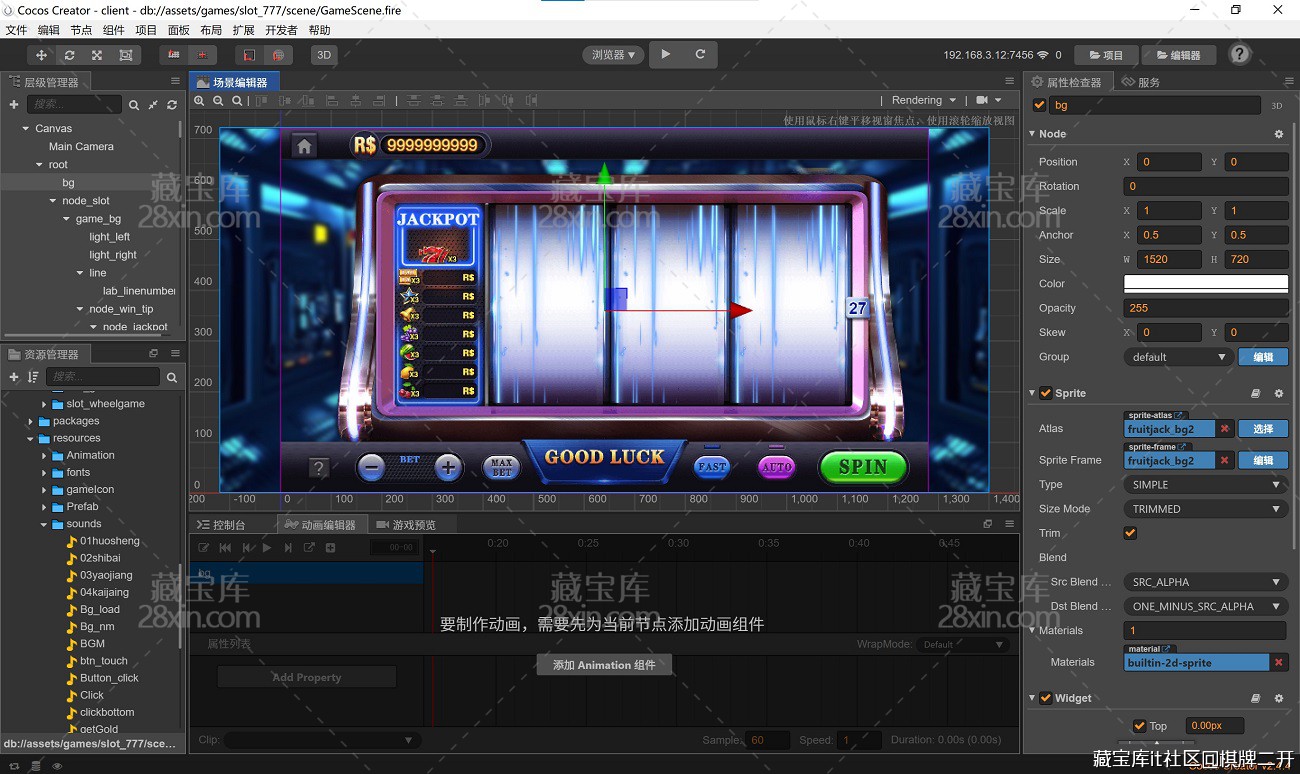1300x774 pixels.
Task: Select the Rotate transform tool
Action: (x=69, y=55)
